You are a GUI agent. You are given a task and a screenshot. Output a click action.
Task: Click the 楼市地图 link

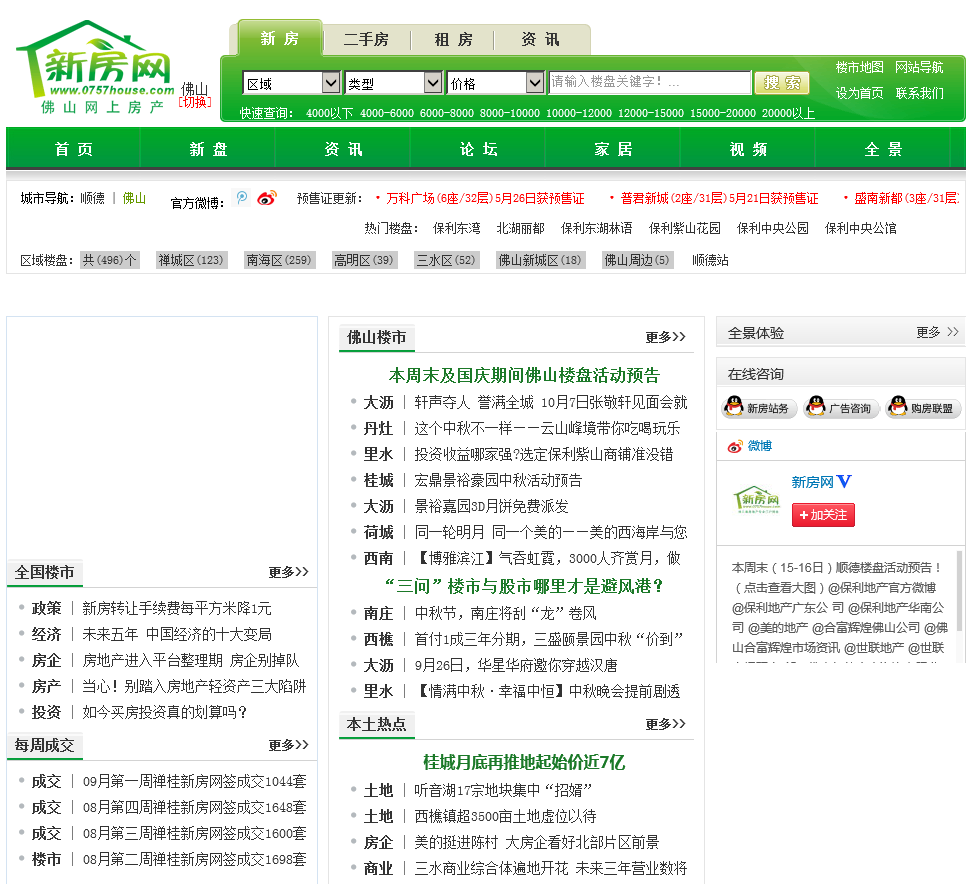tap(859, 67)
